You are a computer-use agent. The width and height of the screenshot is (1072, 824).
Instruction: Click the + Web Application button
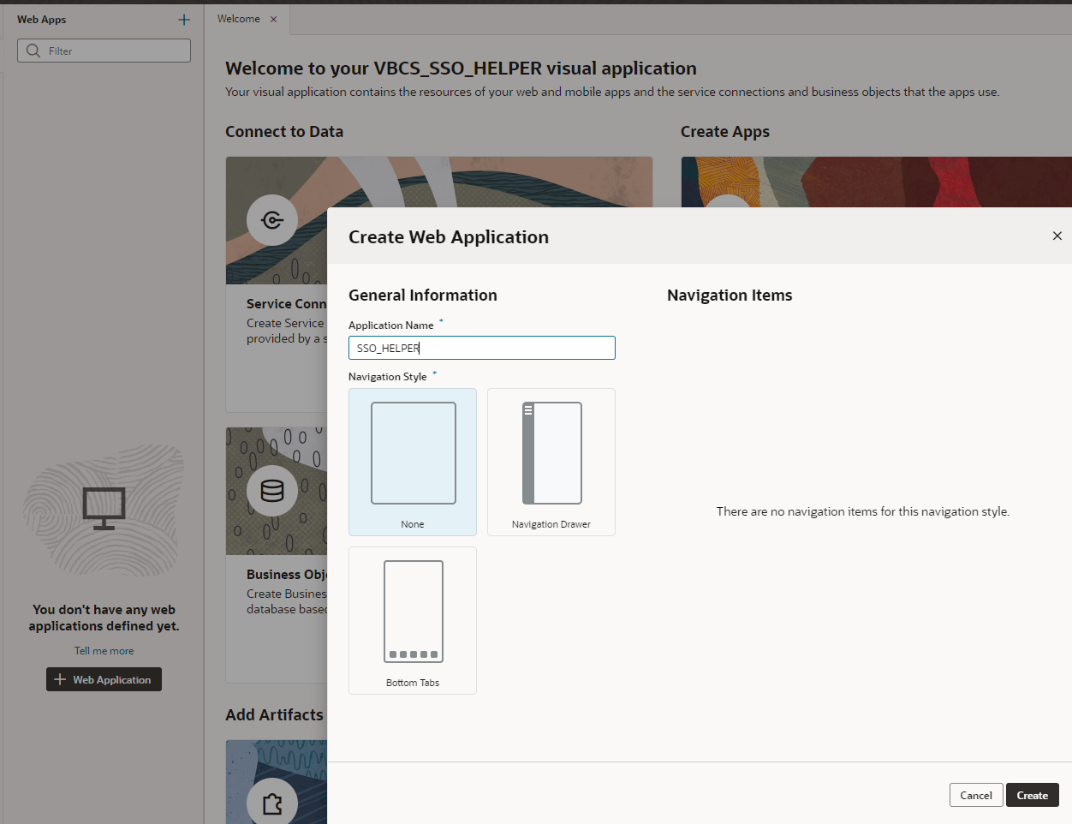click(x=104, y=680)
